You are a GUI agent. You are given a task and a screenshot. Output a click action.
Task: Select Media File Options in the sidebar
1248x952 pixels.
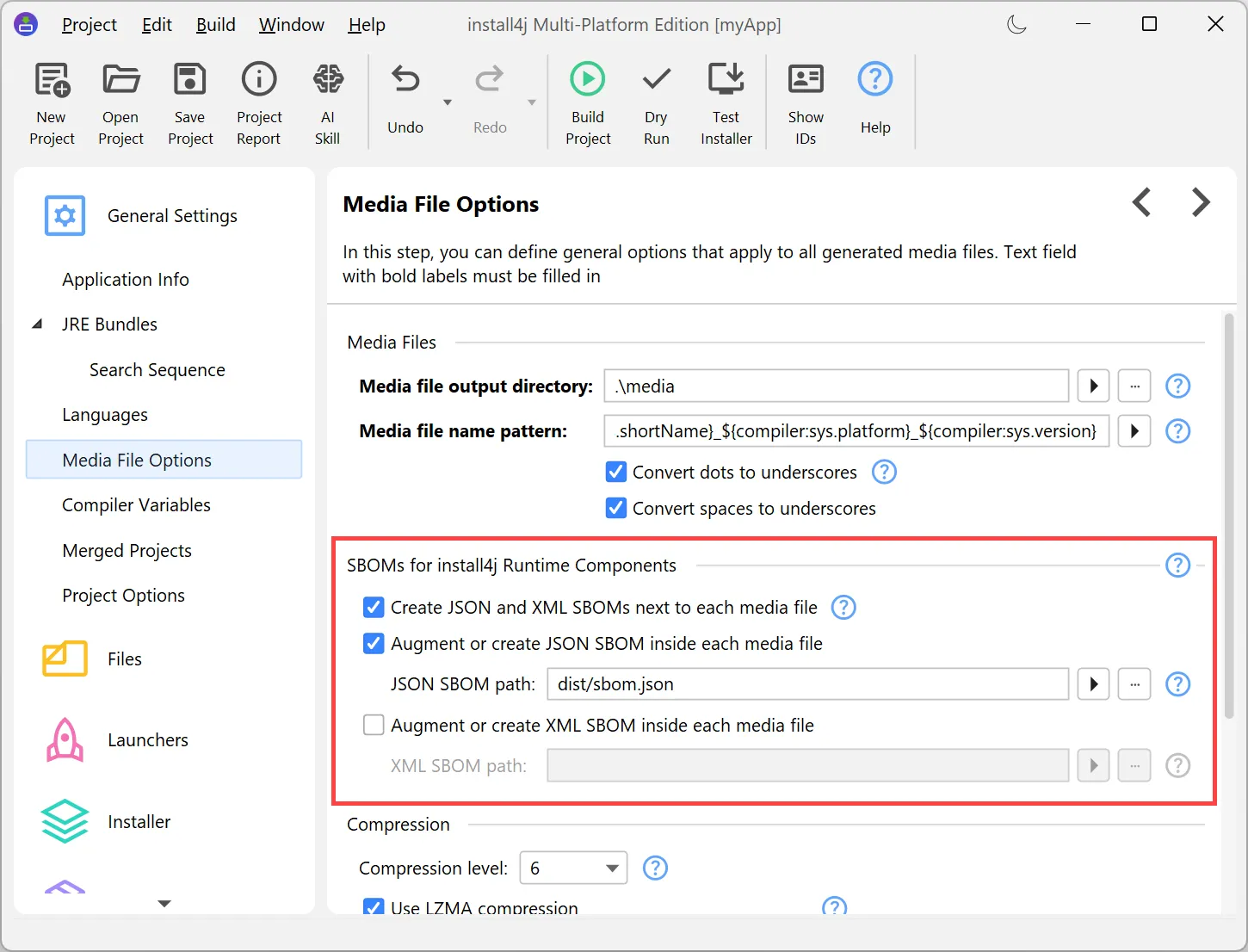164,460
